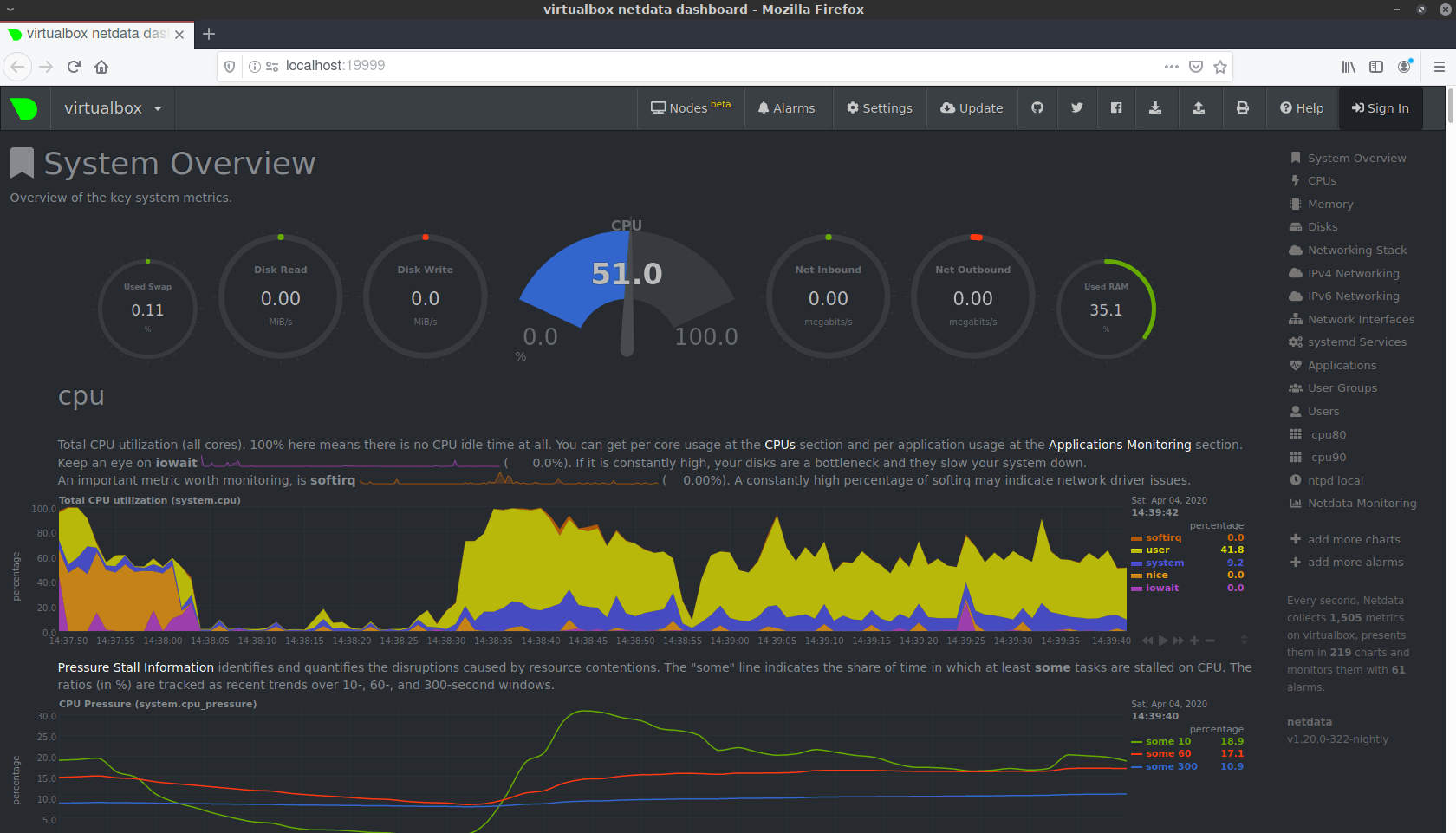Click the green netdata logo icon
1456x833 pixels.
click(24, 108)
